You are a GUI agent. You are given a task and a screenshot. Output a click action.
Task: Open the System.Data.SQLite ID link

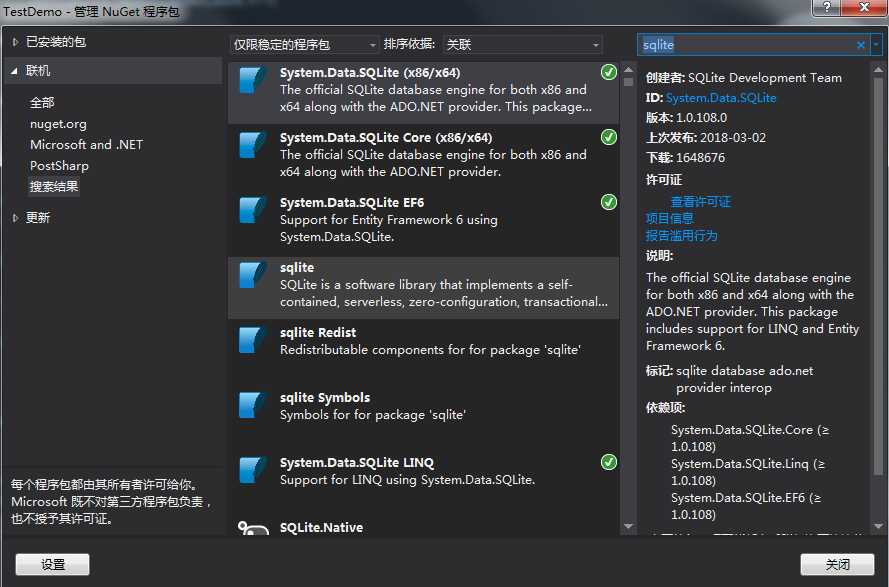(721, 98)
